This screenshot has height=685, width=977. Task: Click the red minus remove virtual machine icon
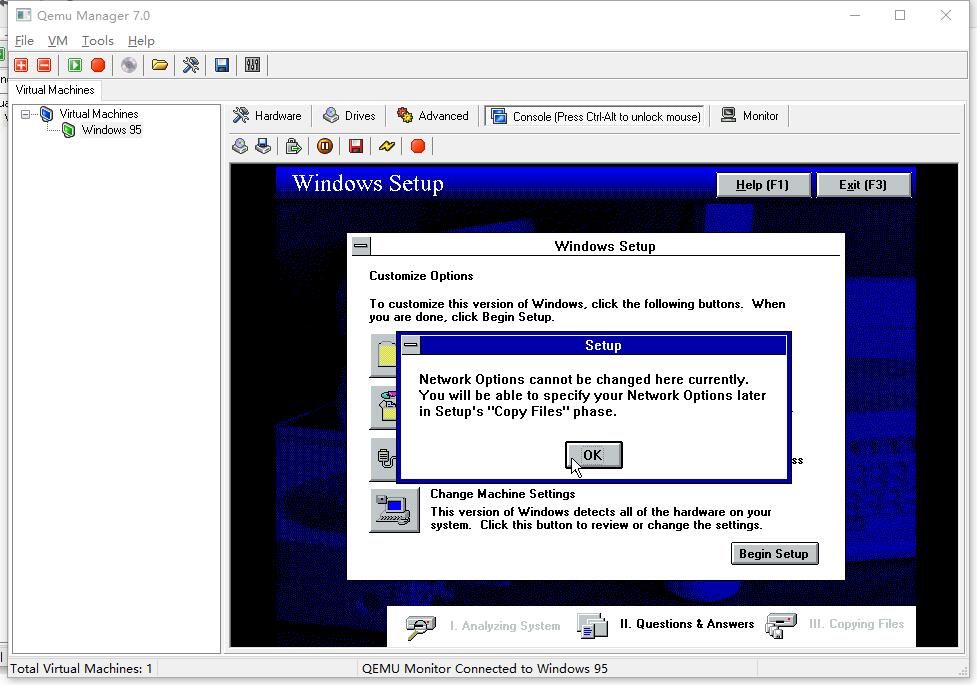[x=44, y=65]
